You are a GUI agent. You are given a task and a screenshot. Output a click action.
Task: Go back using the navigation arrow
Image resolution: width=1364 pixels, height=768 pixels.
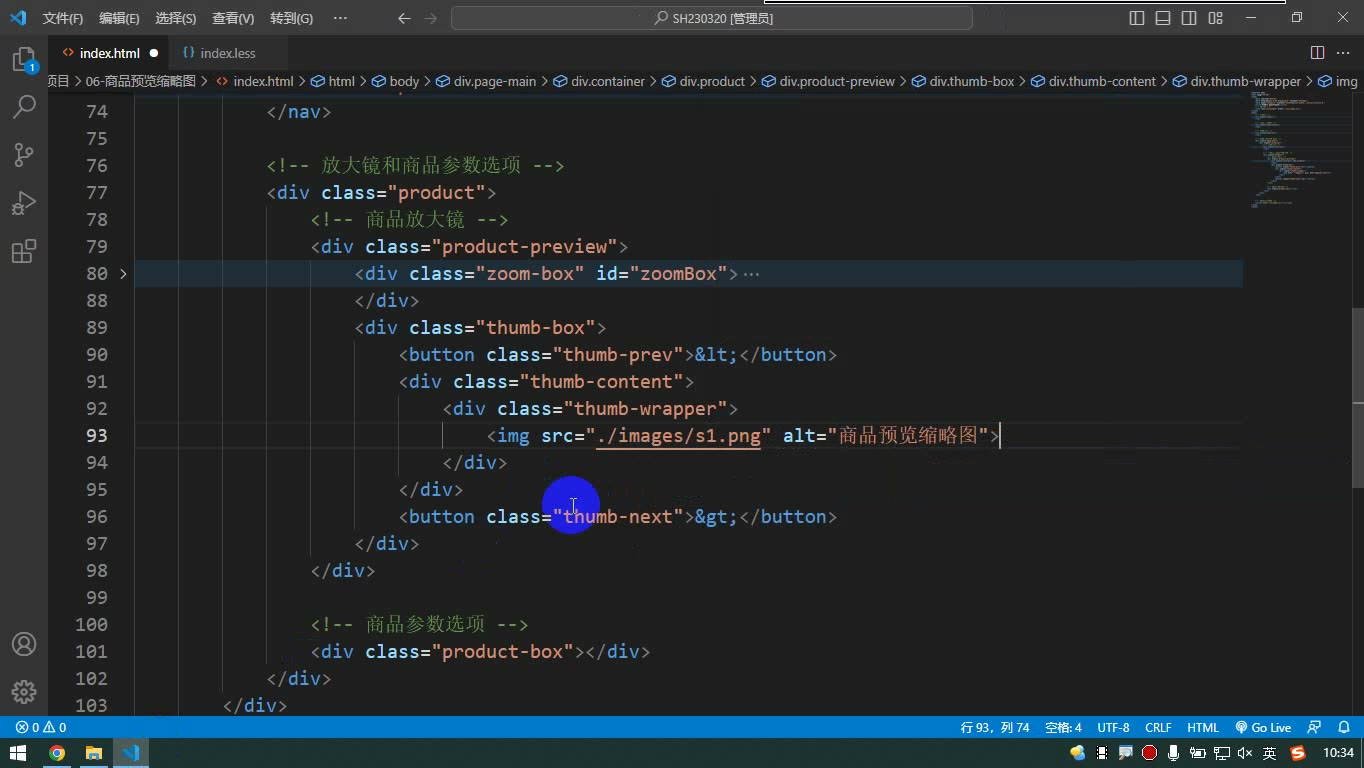coord(404,18)
